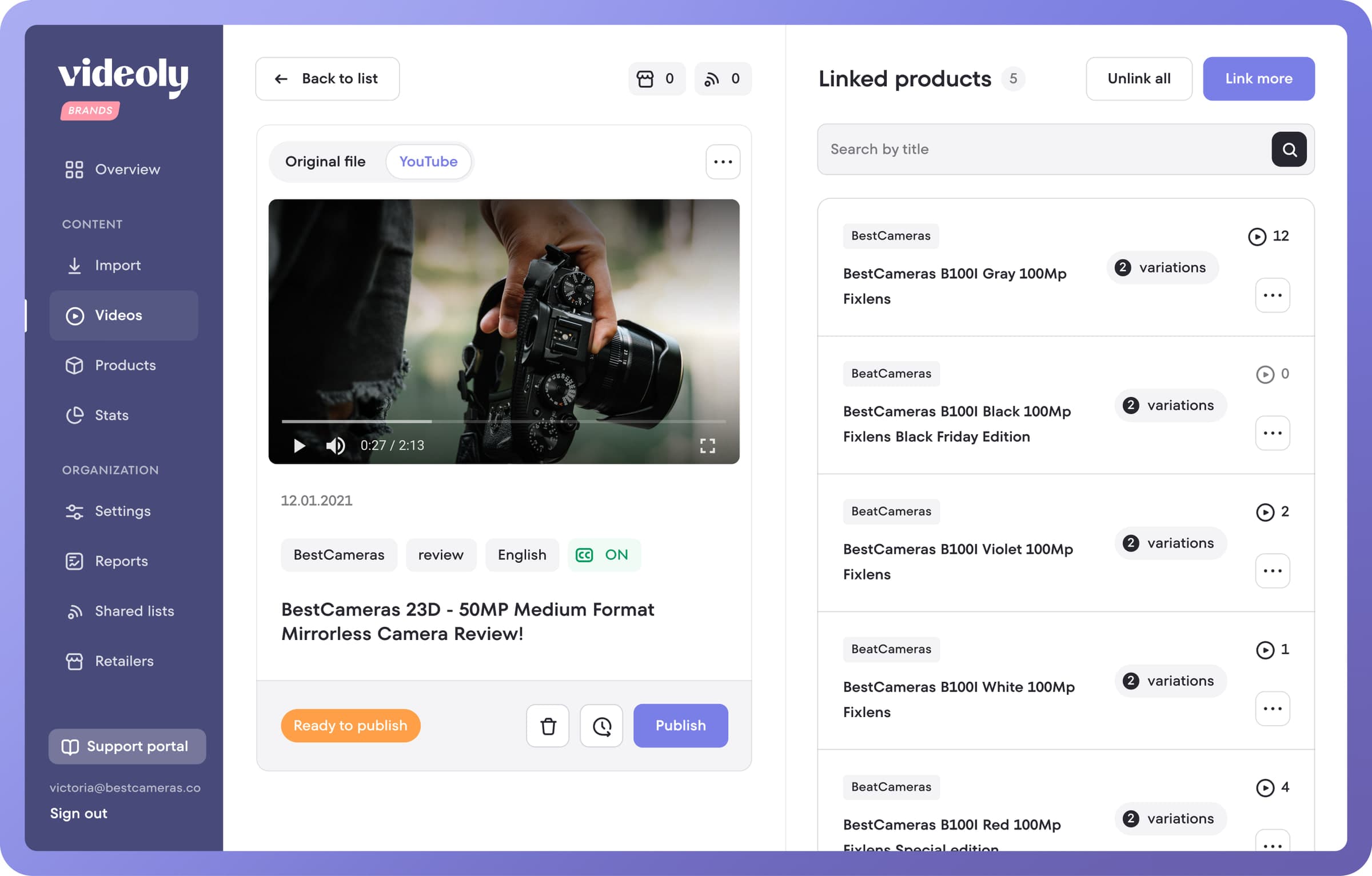The width and height of the screenshot is (1372, 876).
Task: Go to the Import section
Action: pyautogui.click(x=103, y=265)
